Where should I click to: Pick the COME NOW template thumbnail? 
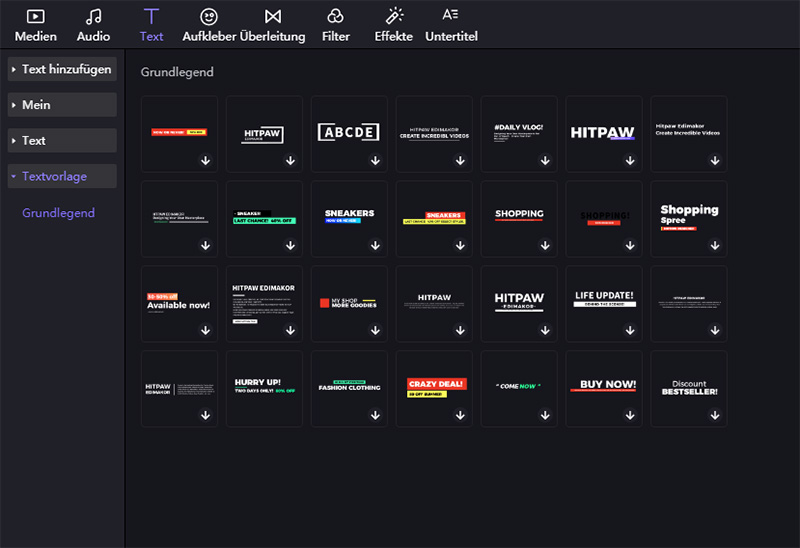pyautogui.click(x=519, y=388)
